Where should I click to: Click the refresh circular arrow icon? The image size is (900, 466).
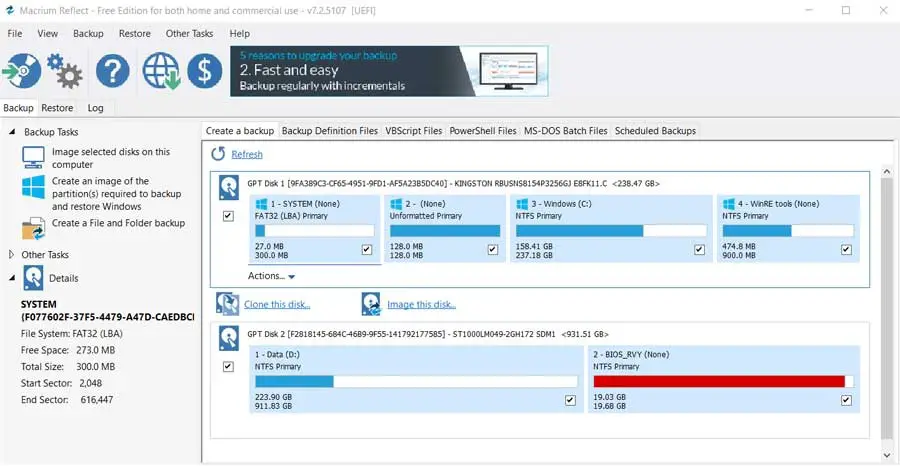[x=218, y=154]
